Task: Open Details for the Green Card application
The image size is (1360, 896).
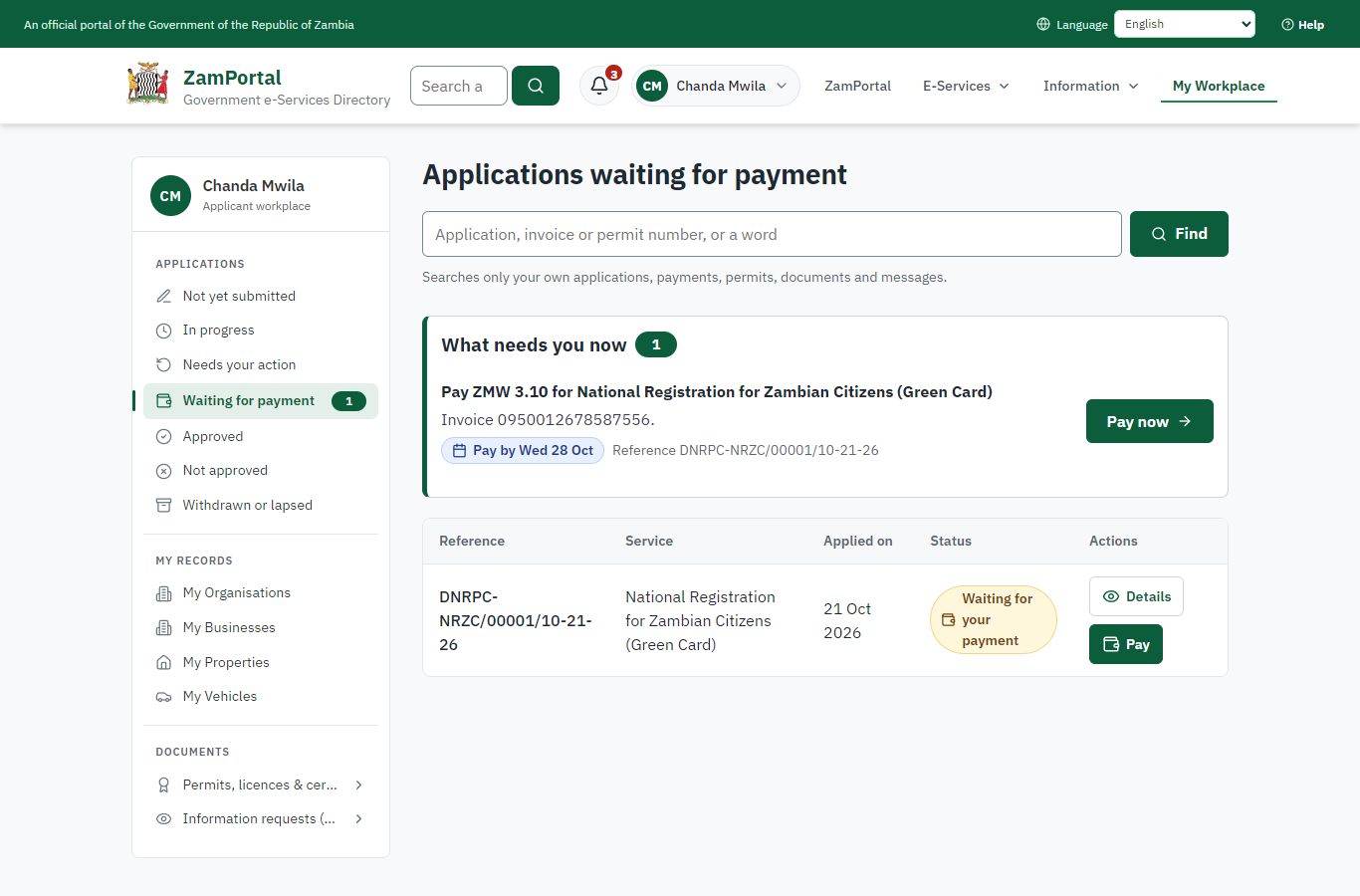Action: [1136, 596]
